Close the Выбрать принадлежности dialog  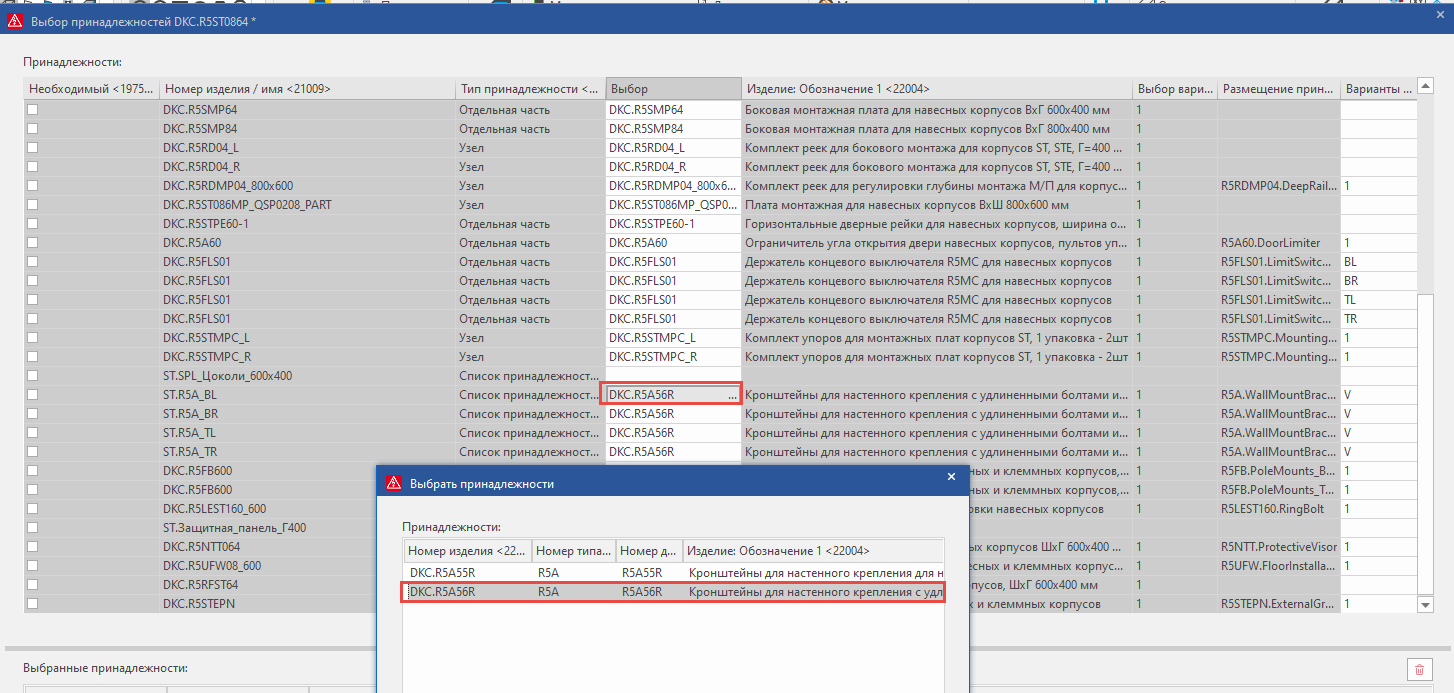pyautogui.click(x=951, y=478)
